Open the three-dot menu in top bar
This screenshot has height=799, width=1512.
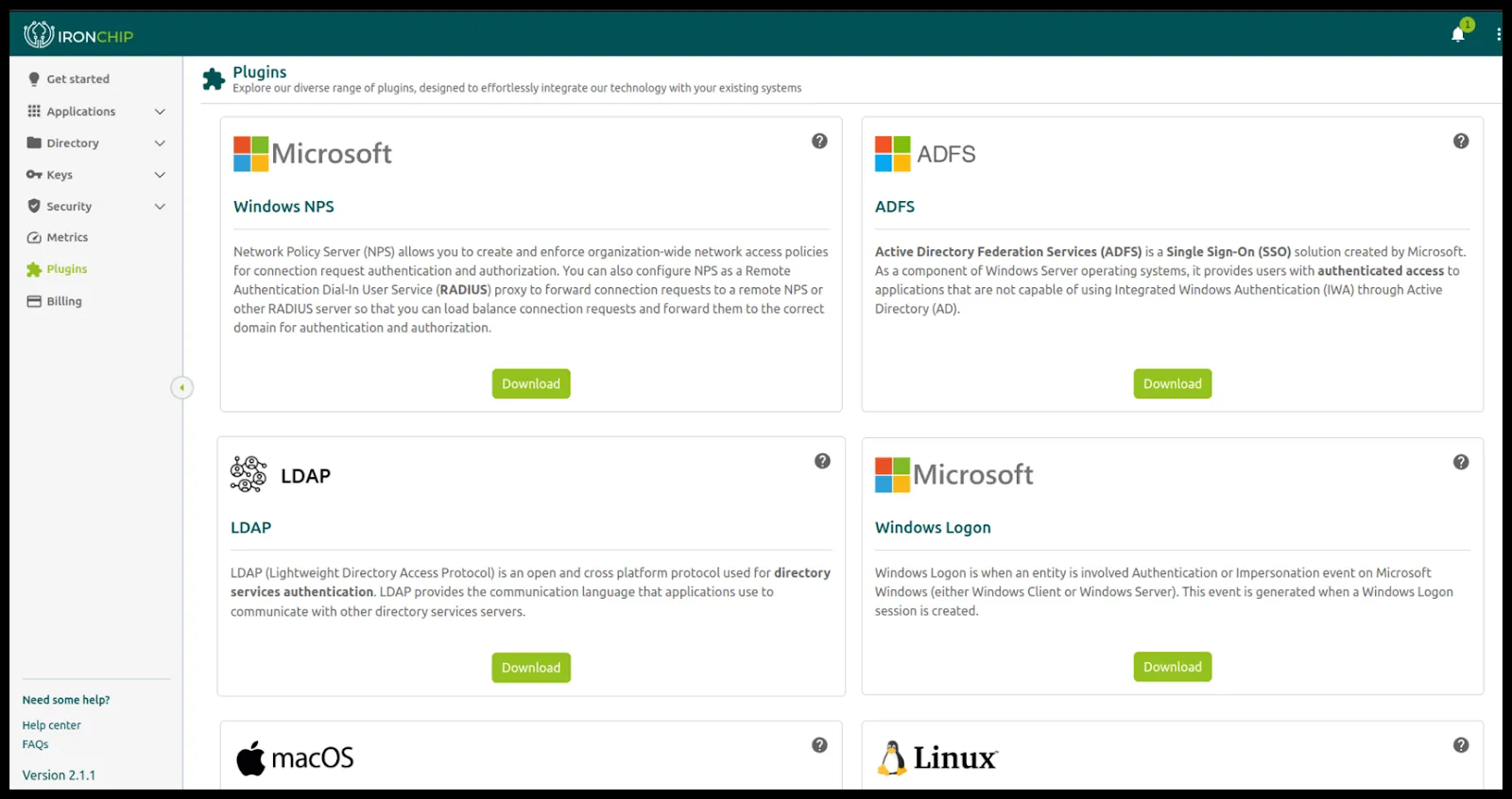pyautogui.click(x=1499, y=34)
